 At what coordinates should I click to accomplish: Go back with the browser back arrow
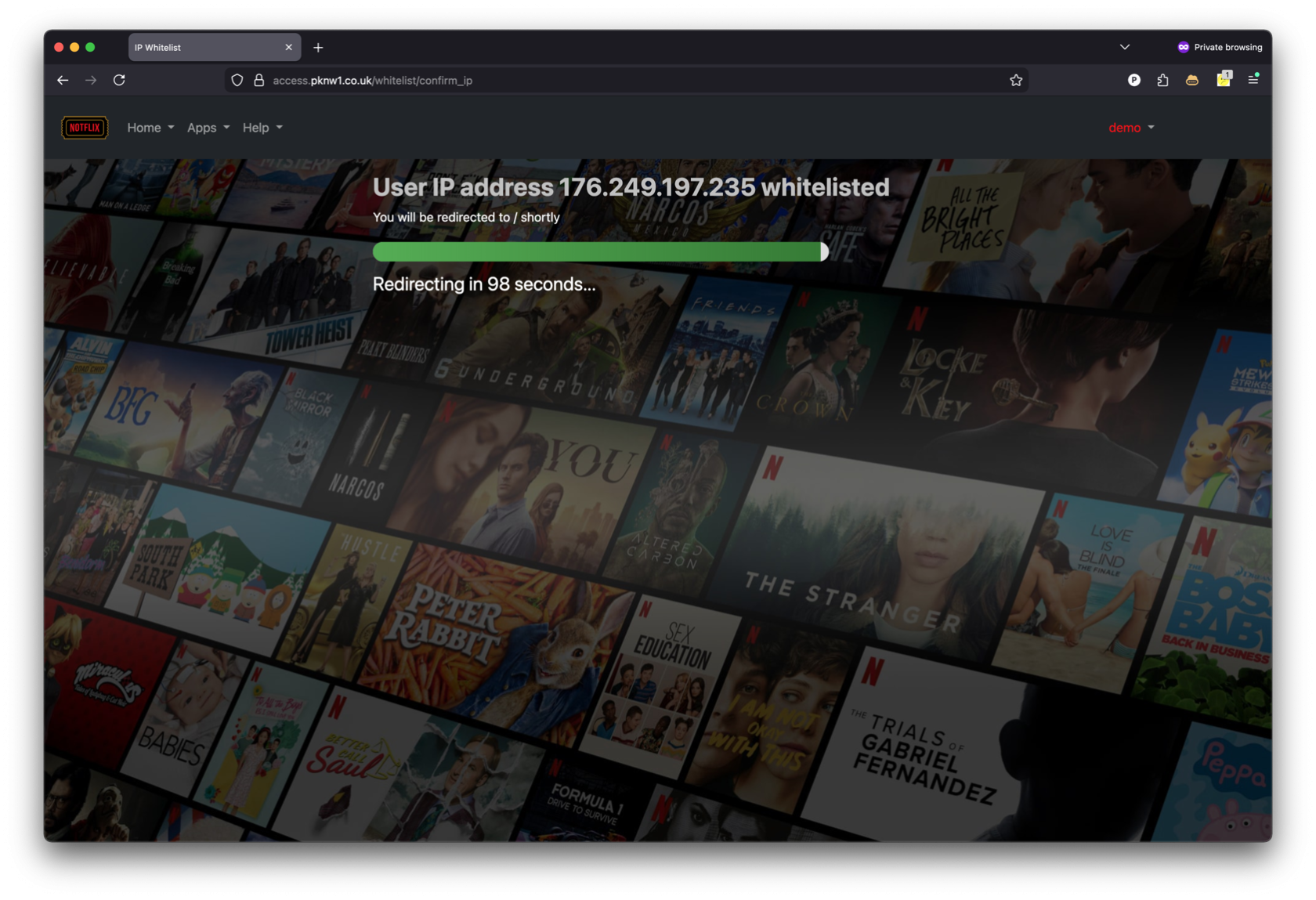pyautogui.click(x=63, y=80)
